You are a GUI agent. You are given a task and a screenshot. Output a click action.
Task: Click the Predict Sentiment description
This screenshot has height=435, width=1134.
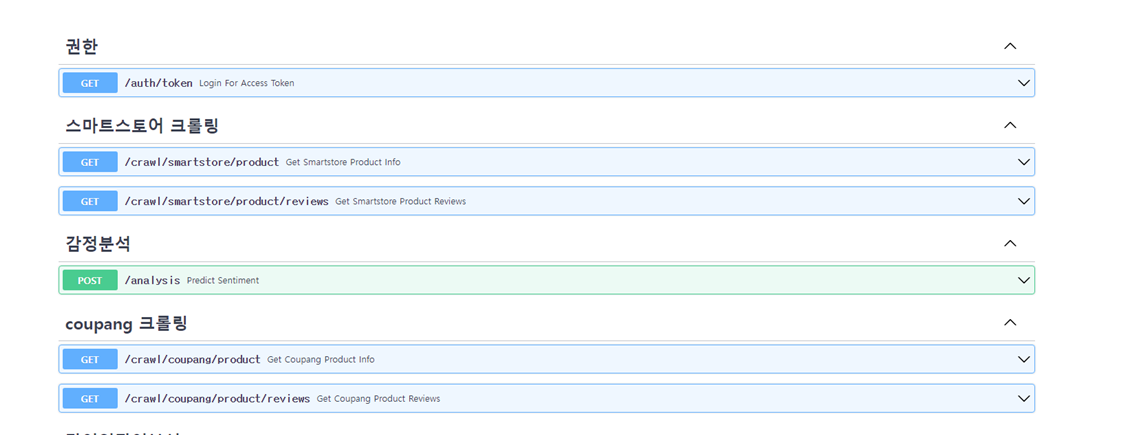tap(223, 281)
